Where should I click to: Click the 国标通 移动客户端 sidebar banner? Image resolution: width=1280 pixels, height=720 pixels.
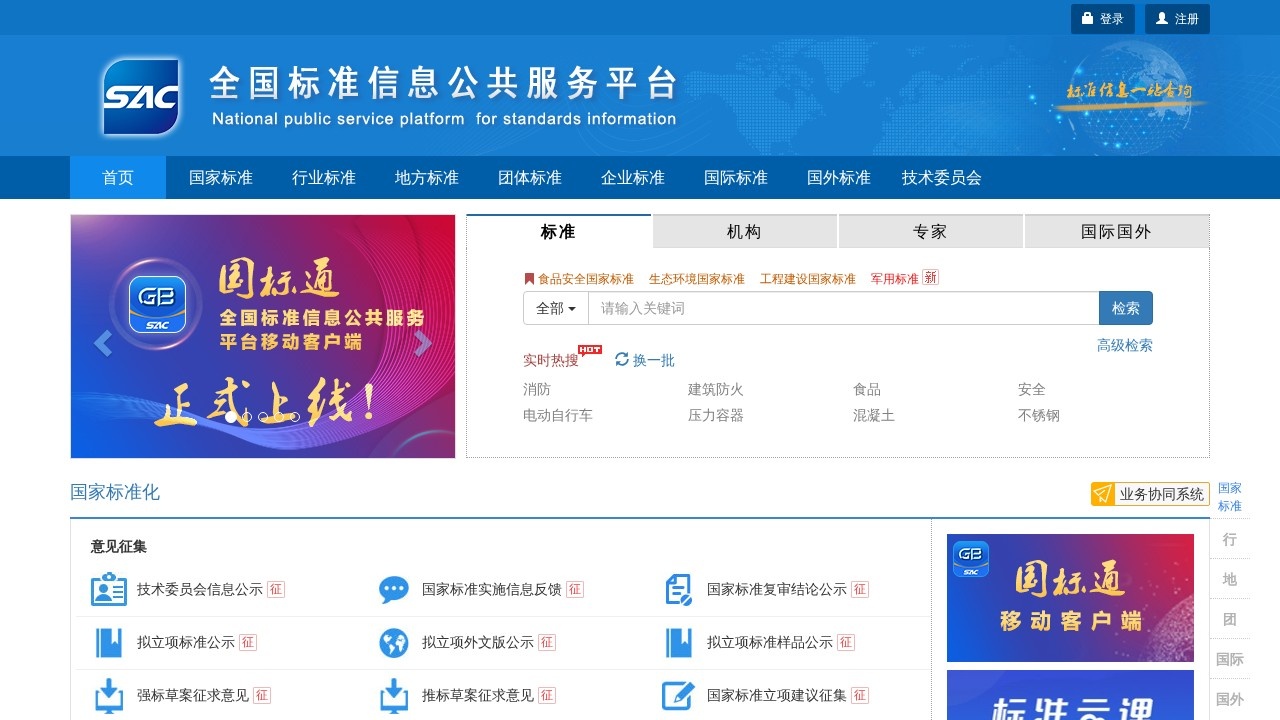[x=1070, y=598]
